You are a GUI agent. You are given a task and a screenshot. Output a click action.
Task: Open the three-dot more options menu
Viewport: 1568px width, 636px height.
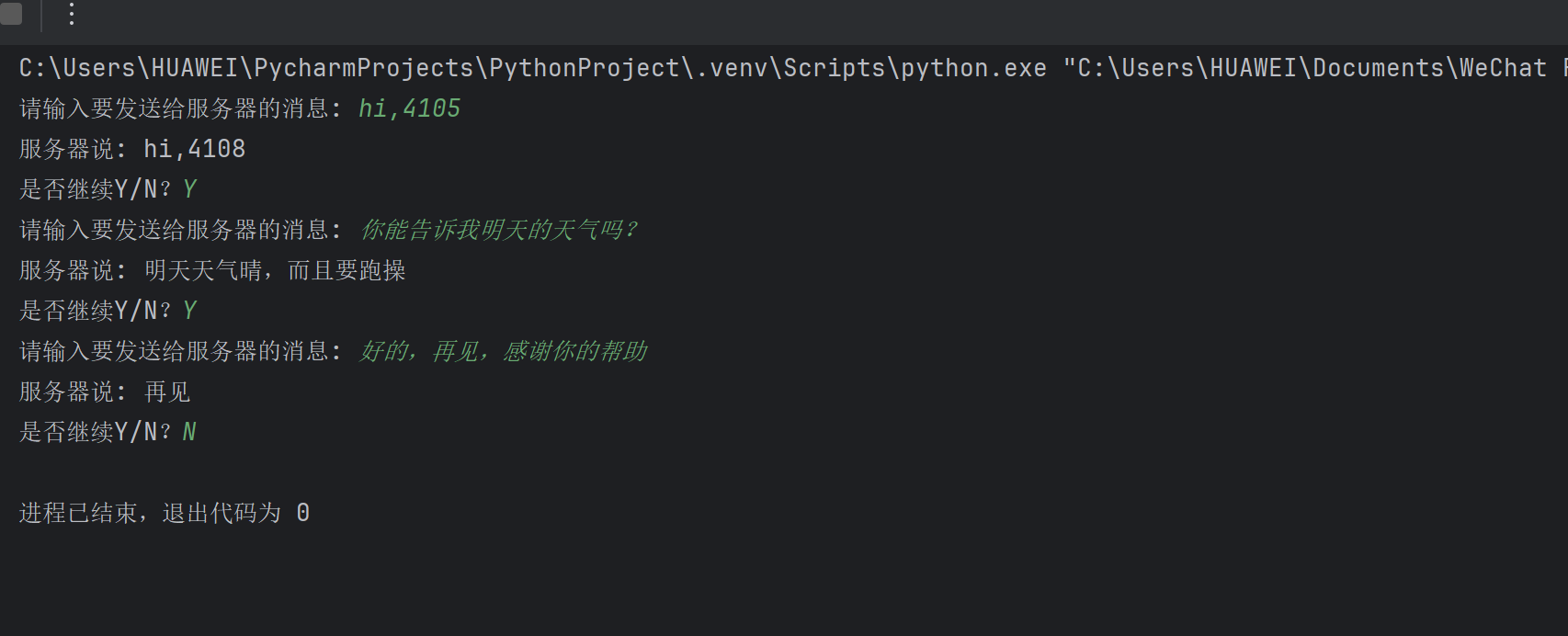(71, 14)
